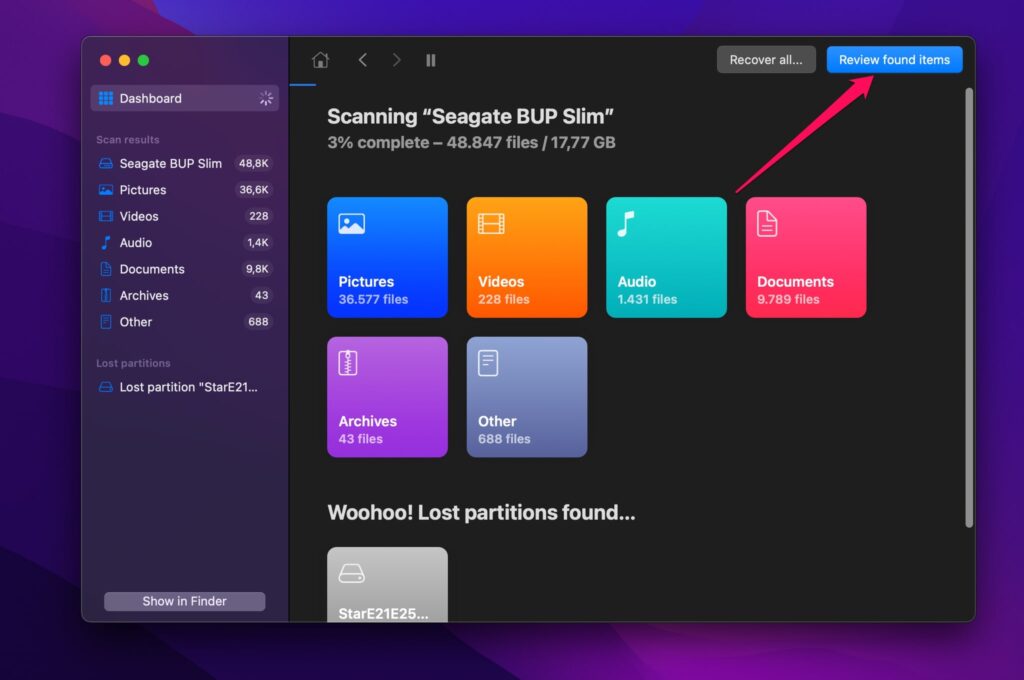Click Woohoo! Lost partitions found heading

coord(481,513)
